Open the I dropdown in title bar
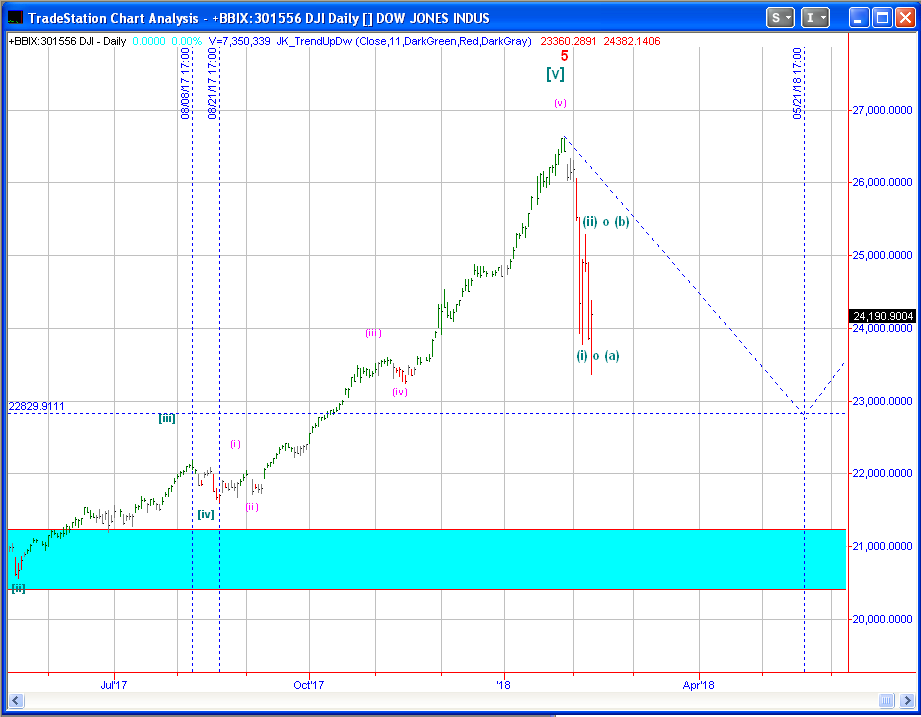 (x=816, y=17)
